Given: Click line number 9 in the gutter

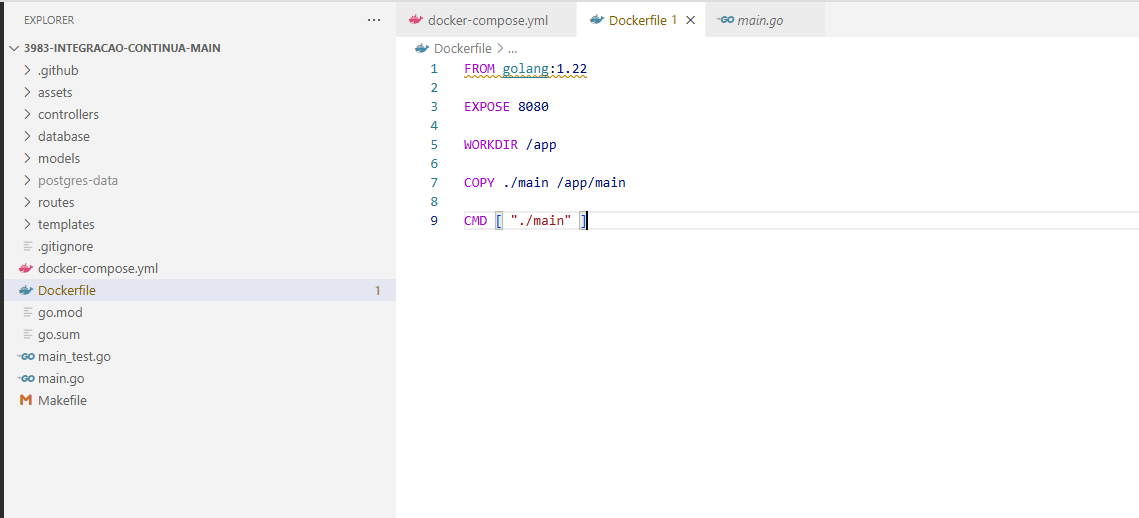Looking at the screenshot, I should [434, 220].
